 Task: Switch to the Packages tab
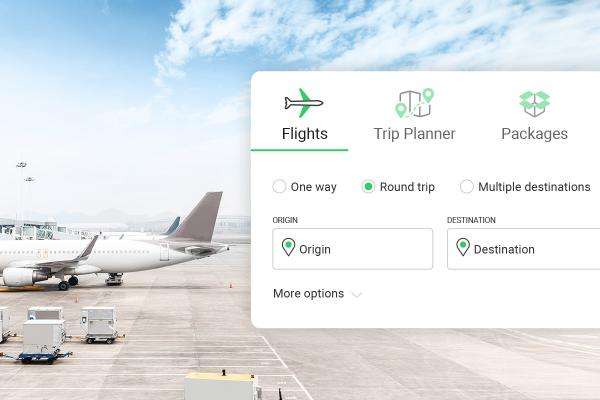coord(535,117)
